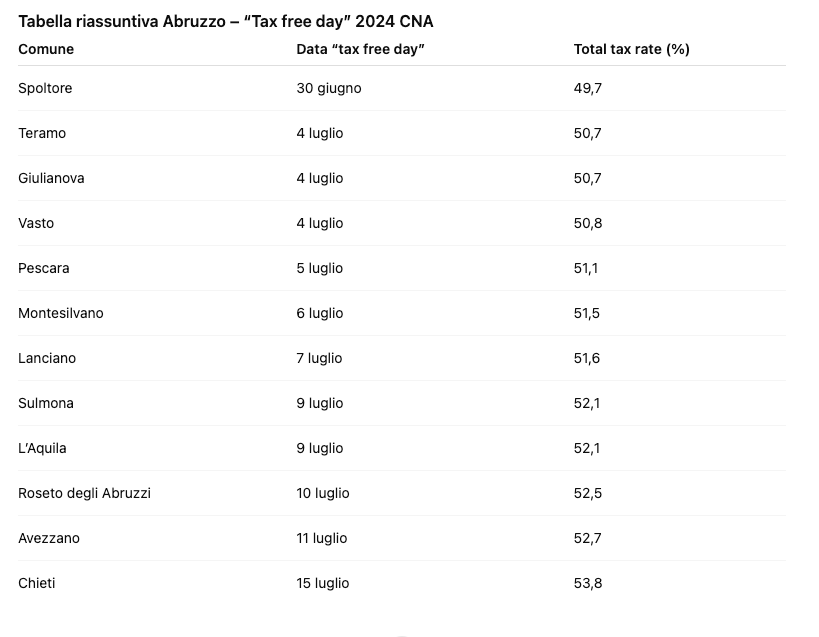
Task: Click the Avezzano row name
Action: click(49, 538)
